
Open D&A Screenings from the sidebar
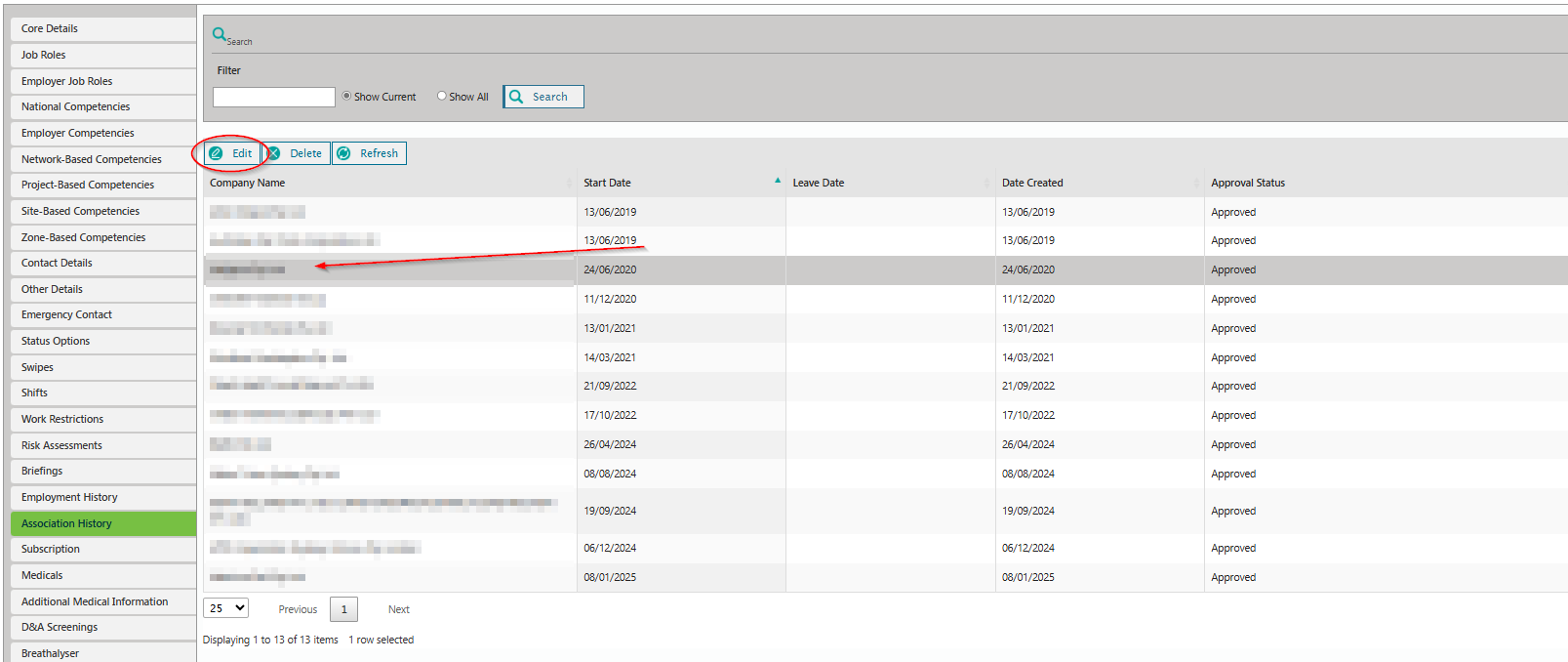(x=60, y=627)
